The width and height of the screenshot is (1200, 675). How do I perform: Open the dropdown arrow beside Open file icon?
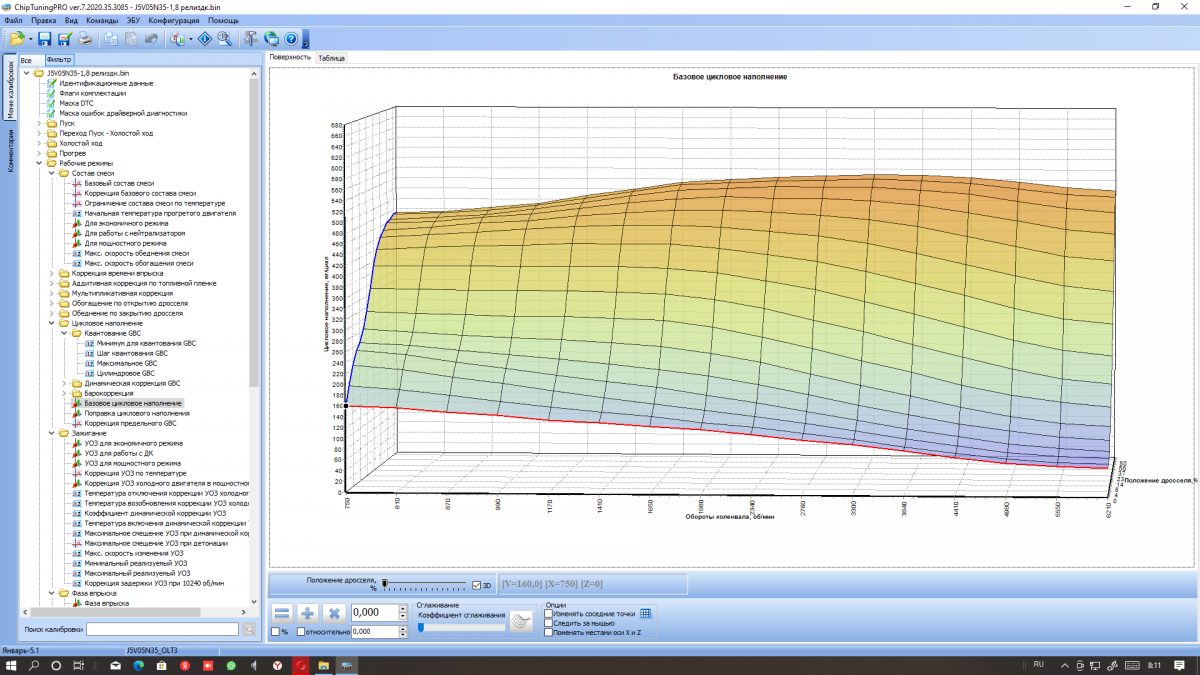[31, 39]
